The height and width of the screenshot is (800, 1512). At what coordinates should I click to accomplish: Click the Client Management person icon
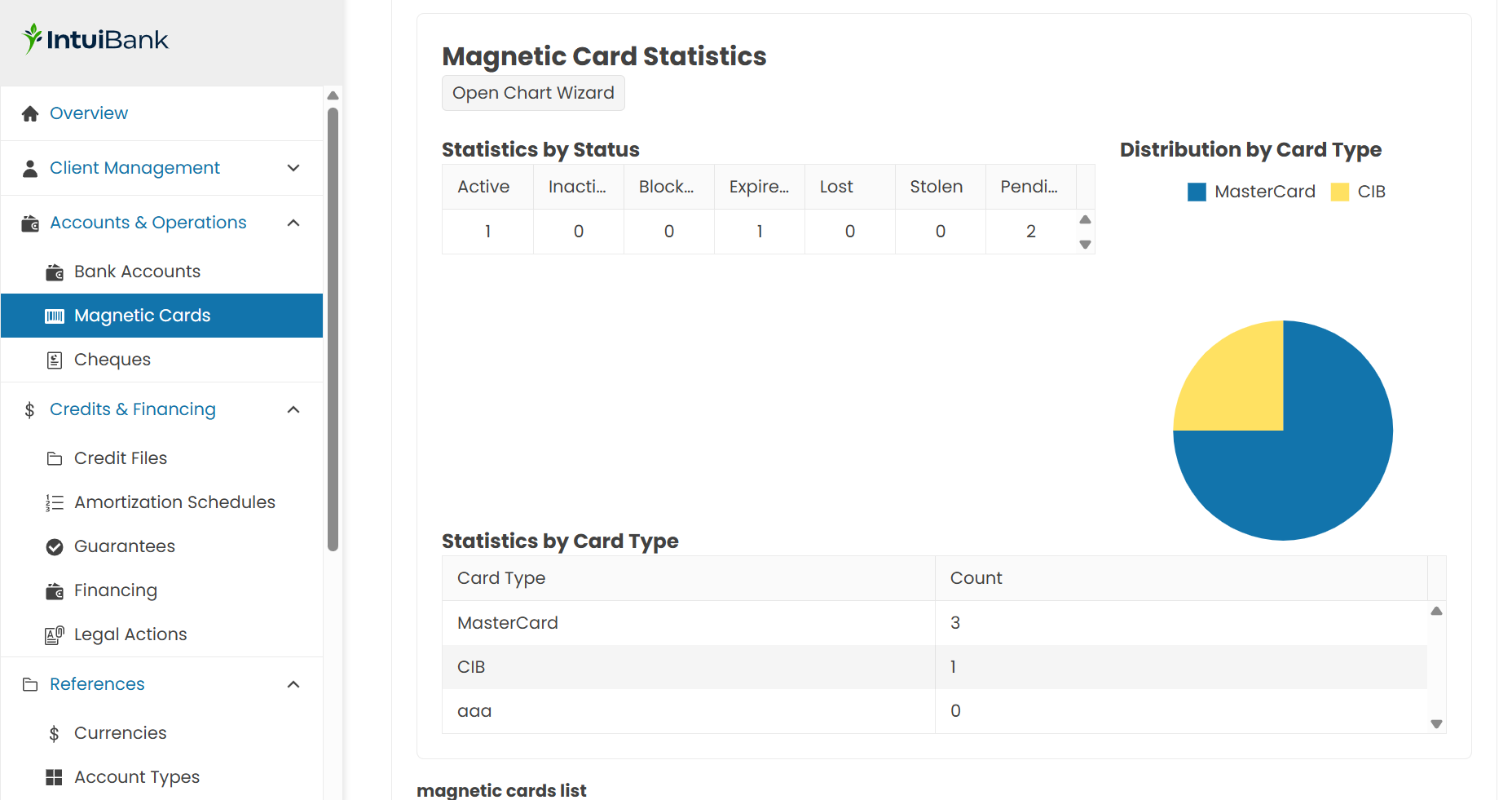tap(30, 168)
